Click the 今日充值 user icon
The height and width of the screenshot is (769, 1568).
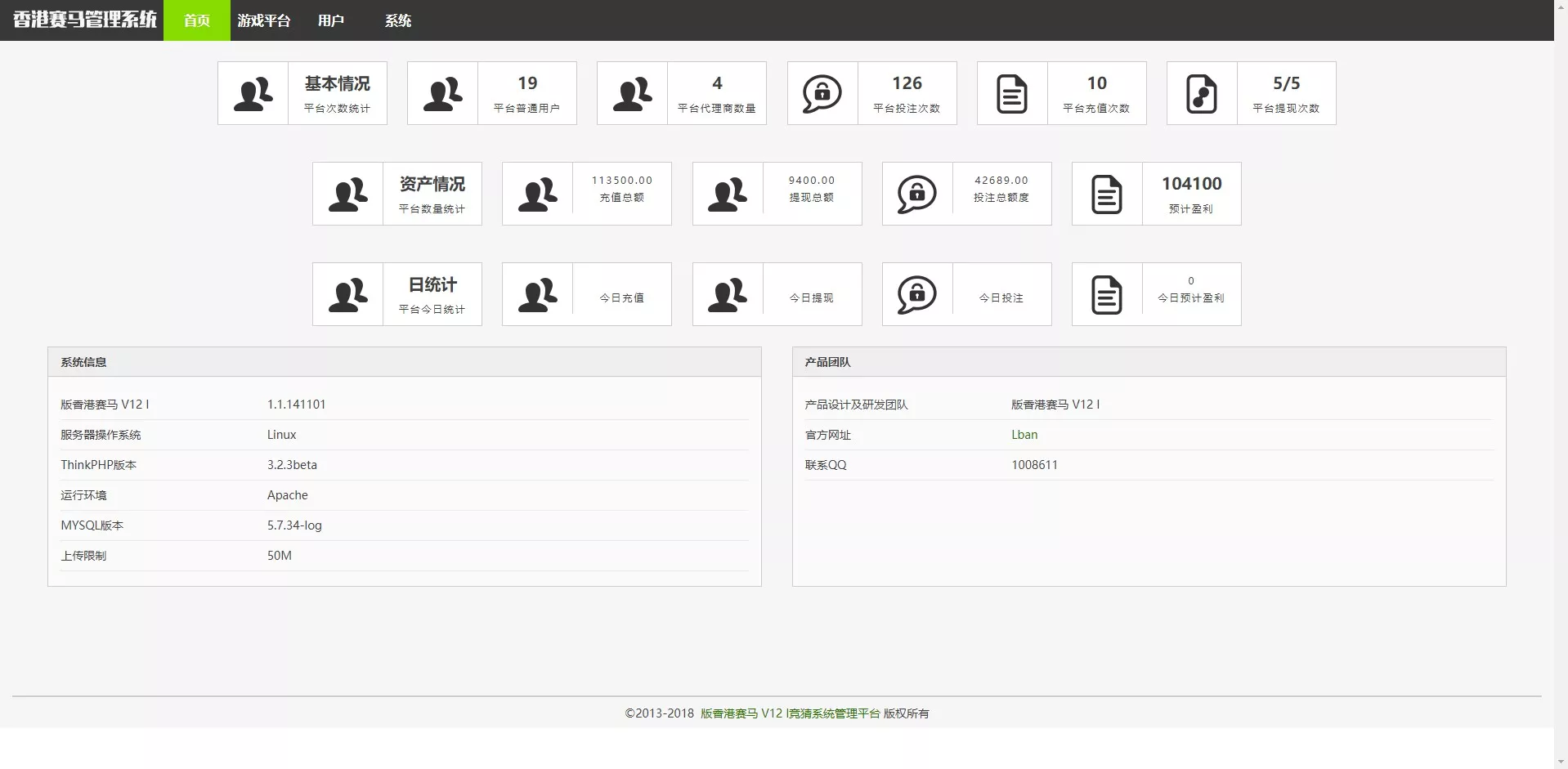[538, 294]
